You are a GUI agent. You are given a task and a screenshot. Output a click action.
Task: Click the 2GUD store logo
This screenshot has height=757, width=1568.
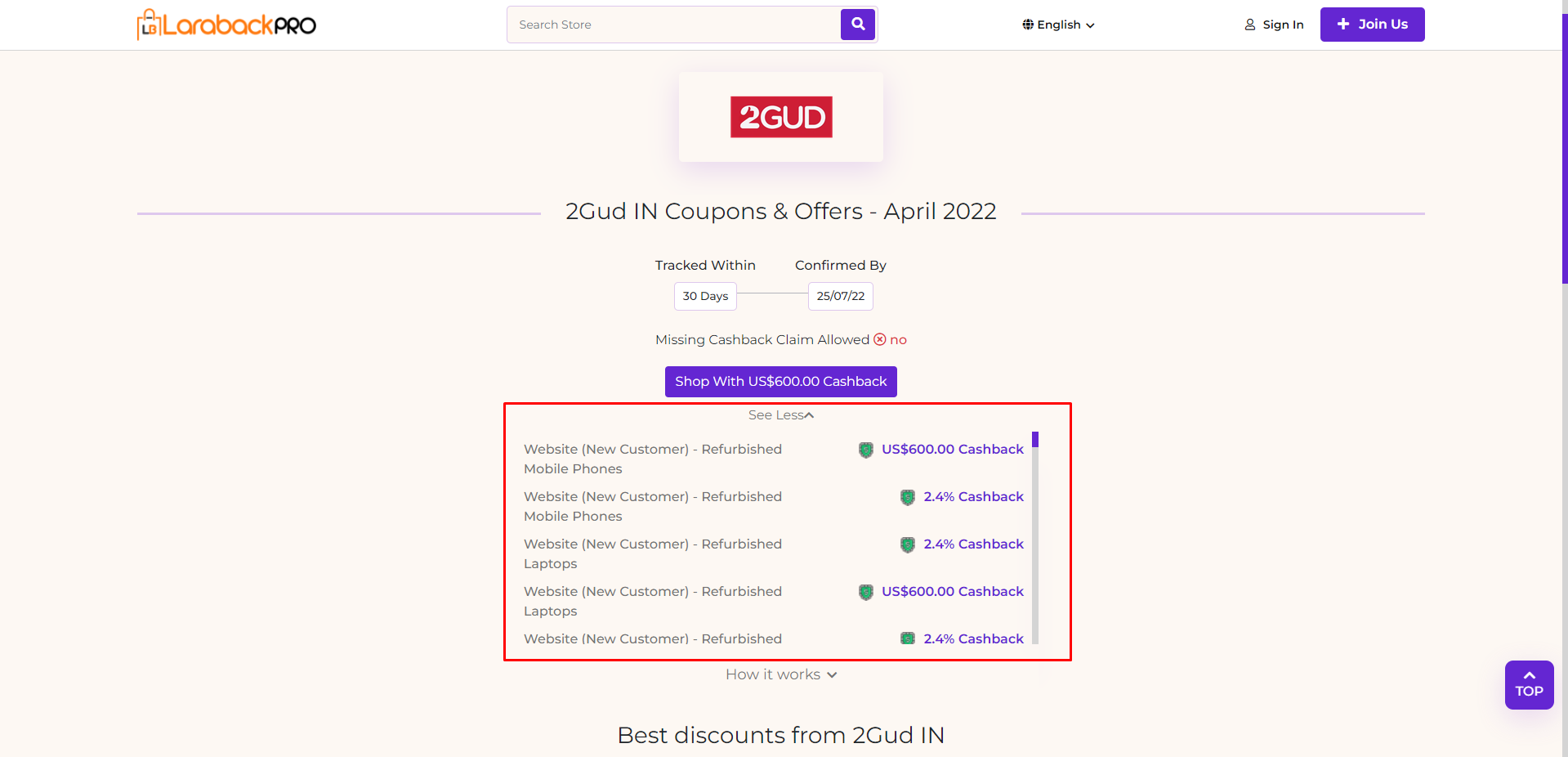pos(781,117)
